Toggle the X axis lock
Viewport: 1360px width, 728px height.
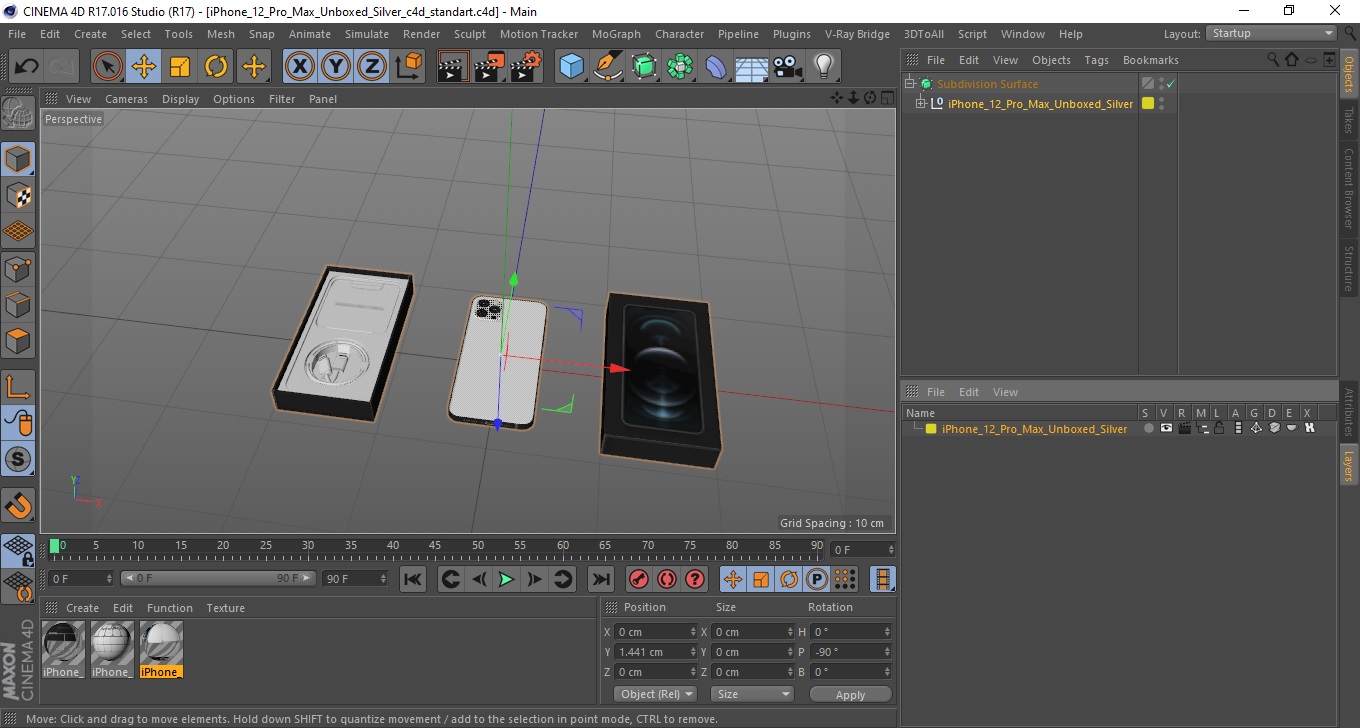coord(299,67)
